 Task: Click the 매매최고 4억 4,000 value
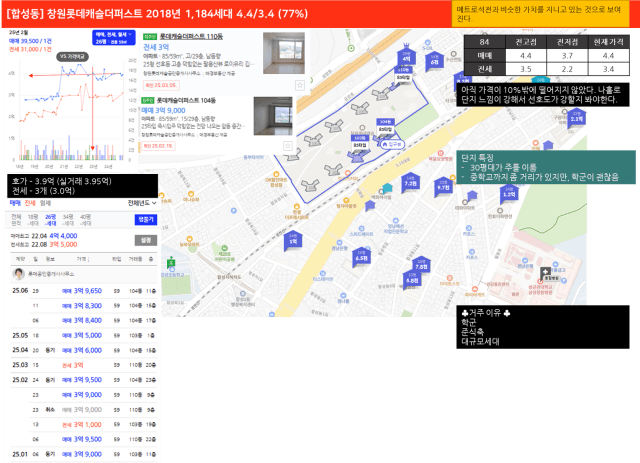coord(63,236)
